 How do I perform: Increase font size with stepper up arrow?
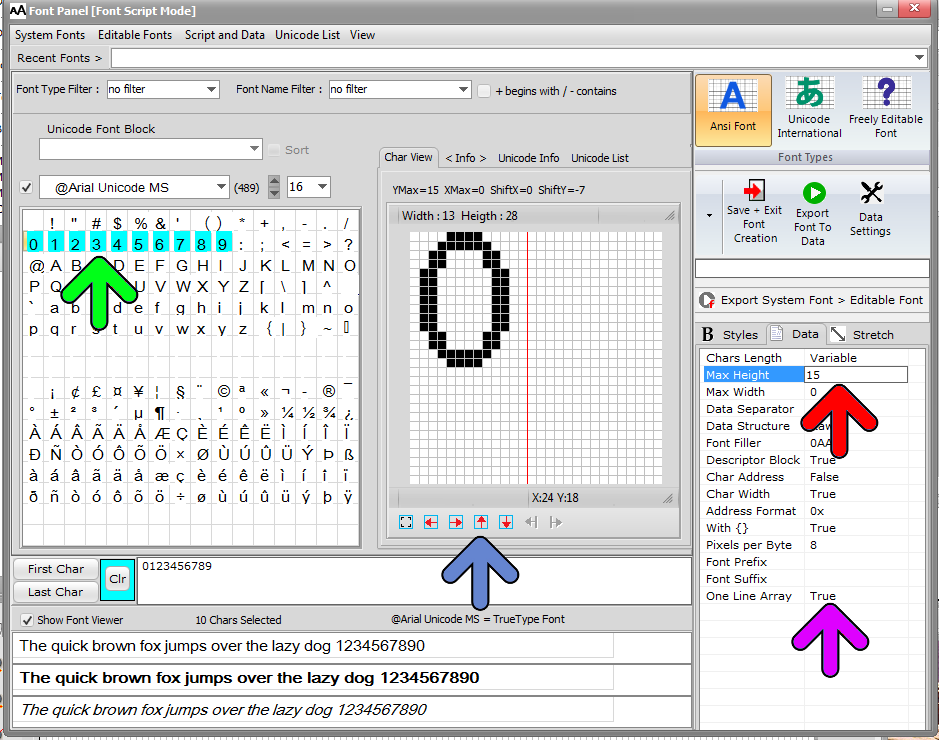[x=274, y=181]
